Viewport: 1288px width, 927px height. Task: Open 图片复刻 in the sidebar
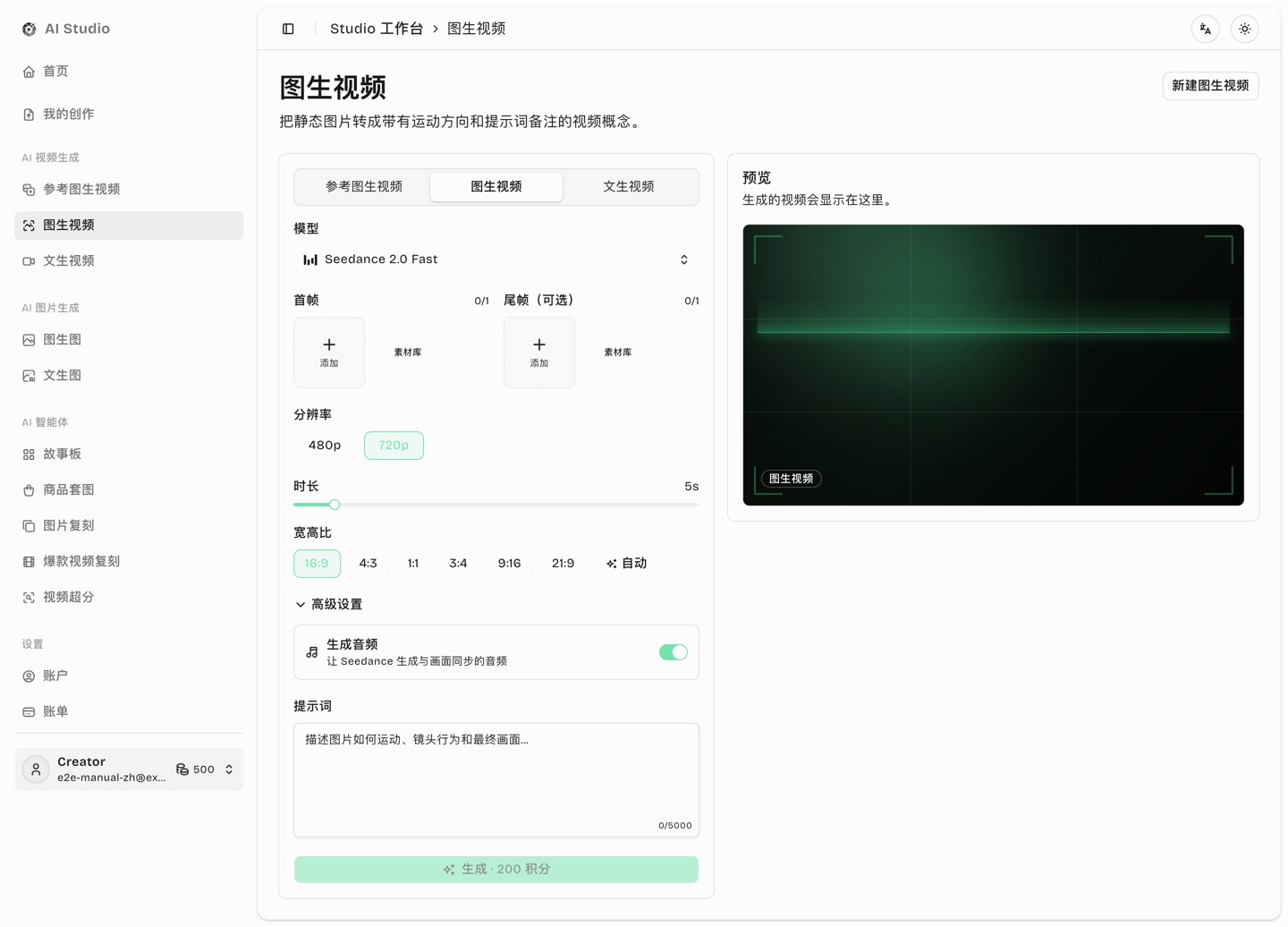tap(129, 526)
